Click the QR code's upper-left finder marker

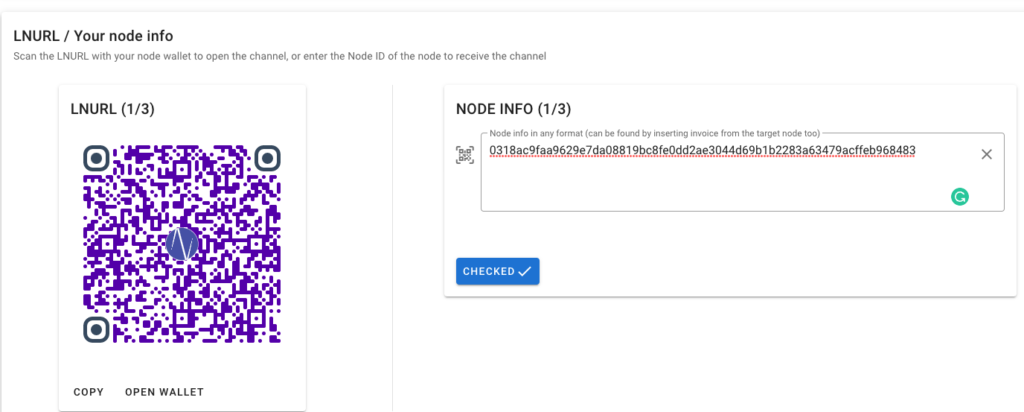(x=96, y=158)
